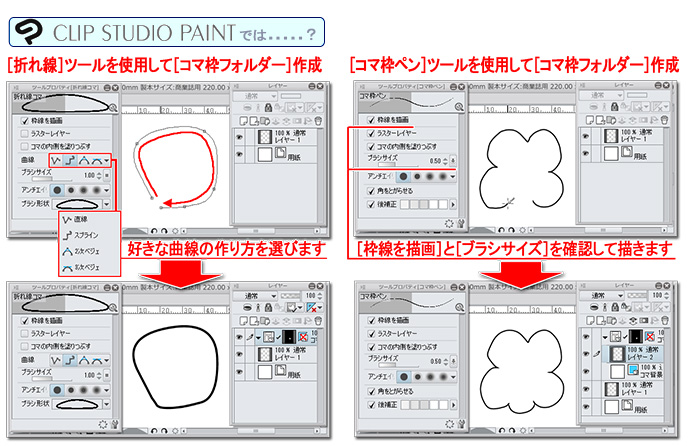This screenshot has width=700, height=446.
Task: Hide レイヤー 1 via its eye in the red-curve screenshot
Action: (x=239, y=137)
